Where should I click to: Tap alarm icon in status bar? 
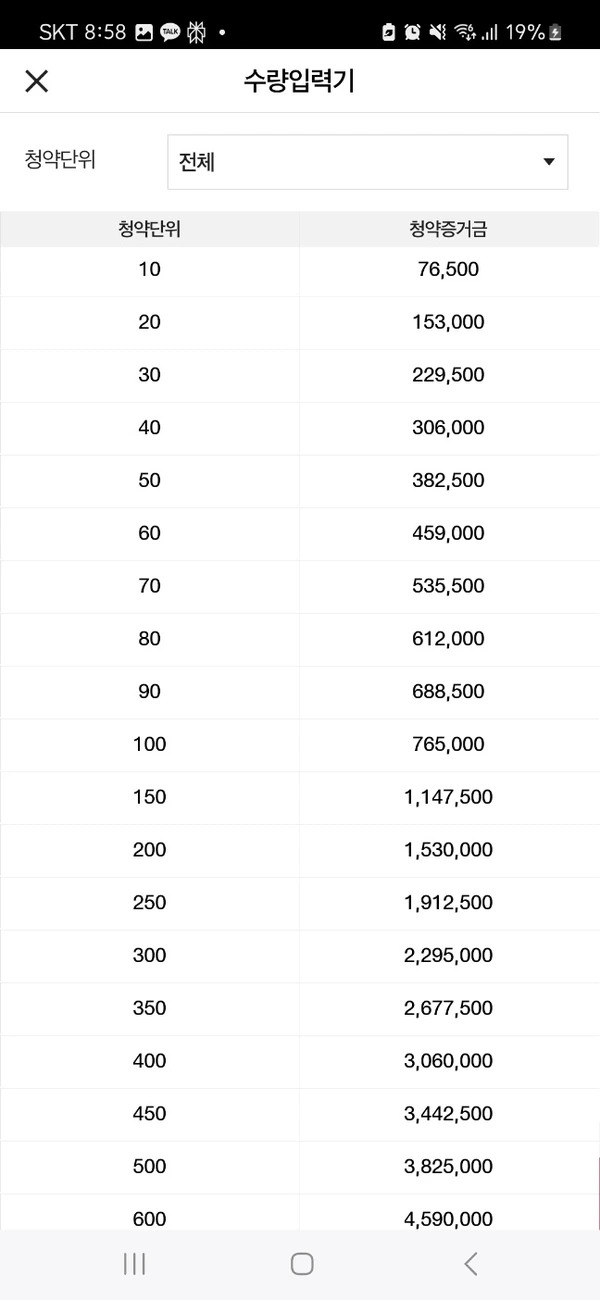pos(412,32)
